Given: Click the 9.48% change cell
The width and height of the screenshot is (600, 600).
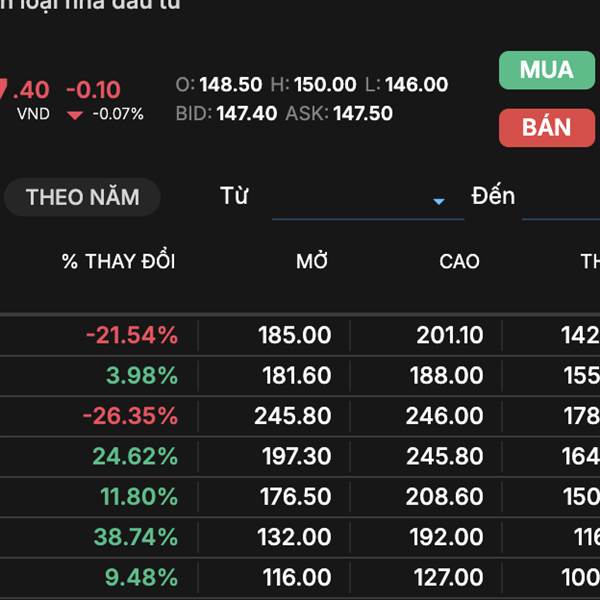Looking at the screenshot, I should click(141, 577).
